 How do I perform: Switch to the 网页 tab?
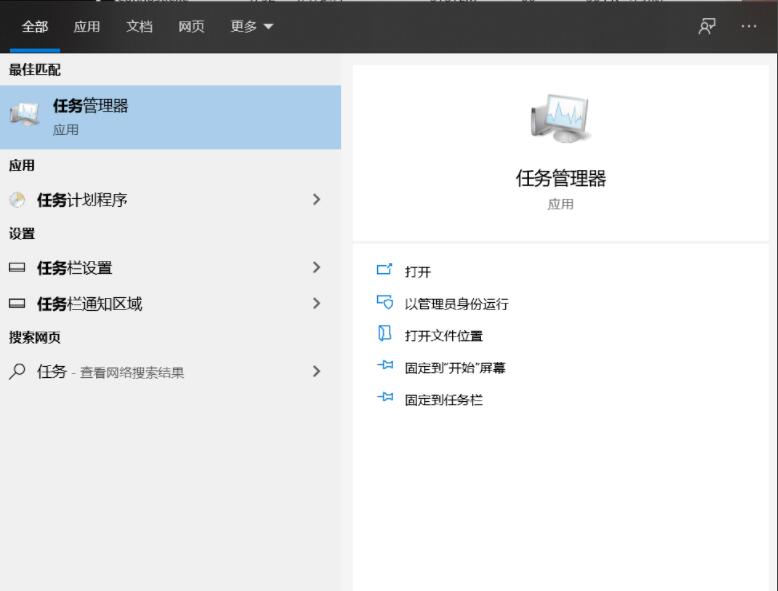pos(191,27)
